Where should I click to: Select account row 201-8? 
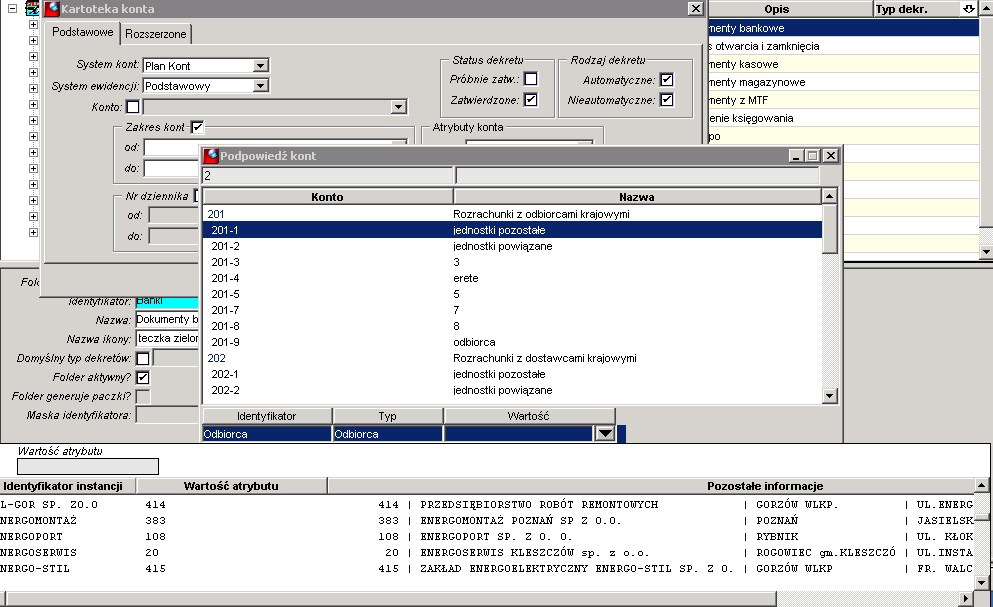click(512, 326)
